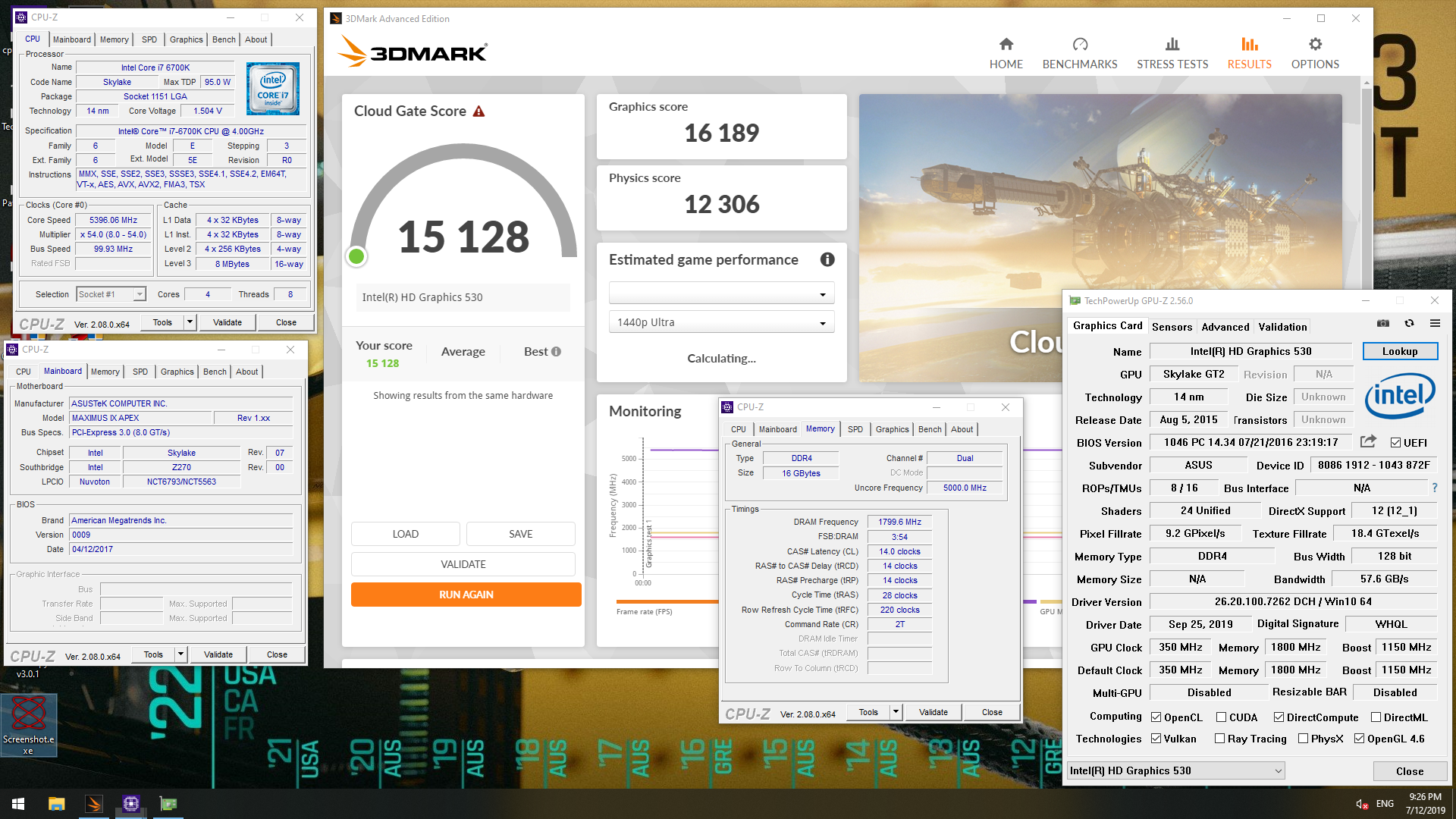Open the Screenshot.exe desktop icon
This screenshot has width=1456, height=819.
pyautogui.click(x=29, y=724)
